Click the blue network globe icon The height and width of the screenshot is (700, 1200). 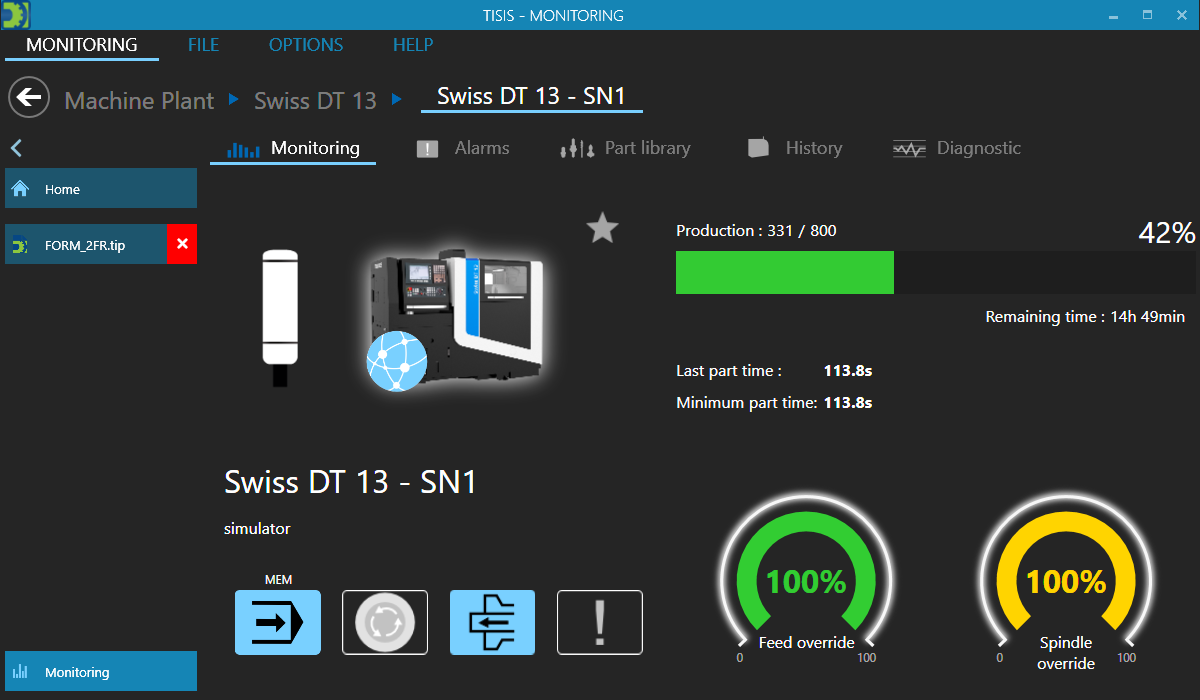(x=397, y=360)
